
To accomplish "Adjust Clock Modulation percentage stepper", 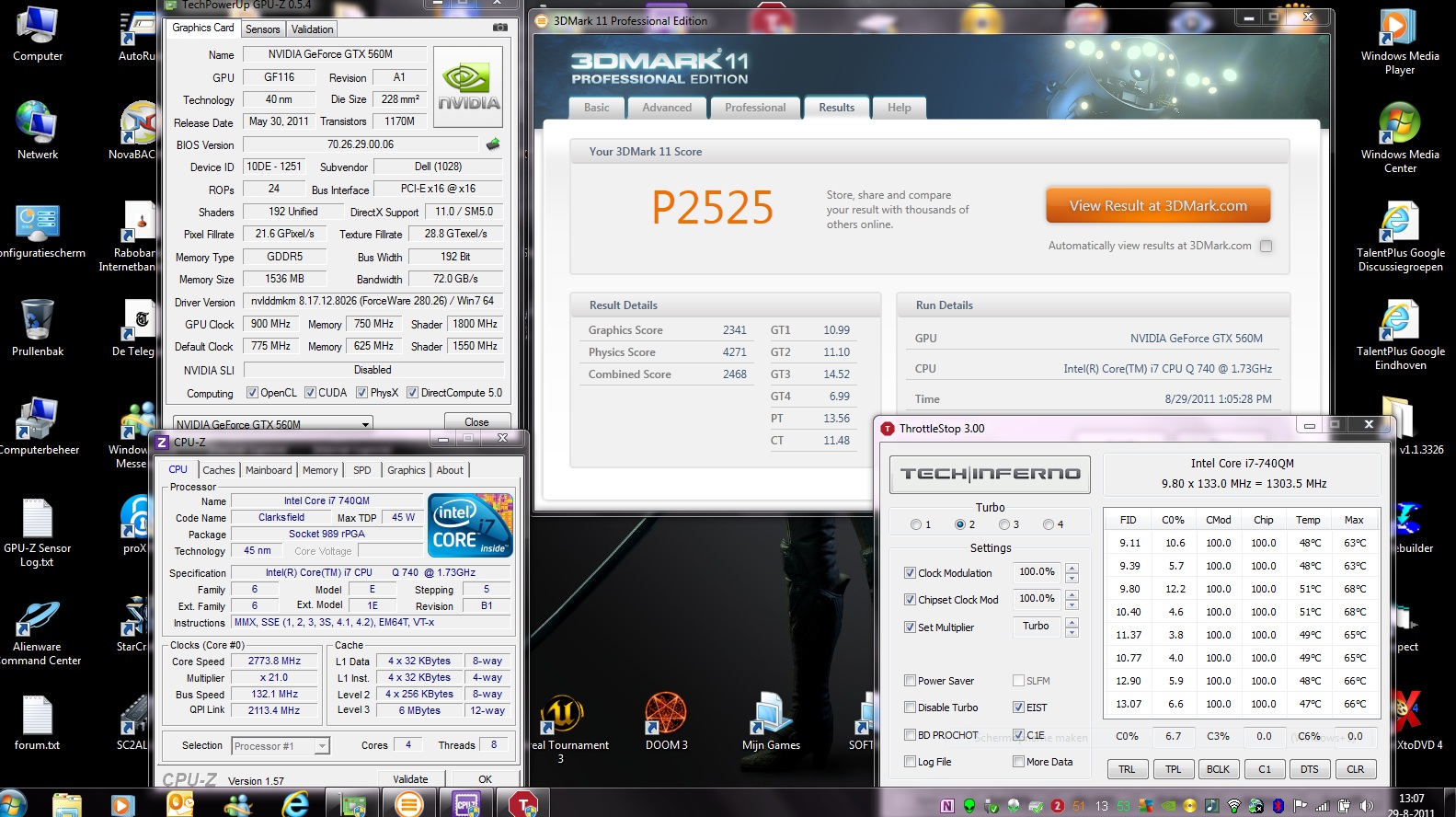I will click(1072, 572).
